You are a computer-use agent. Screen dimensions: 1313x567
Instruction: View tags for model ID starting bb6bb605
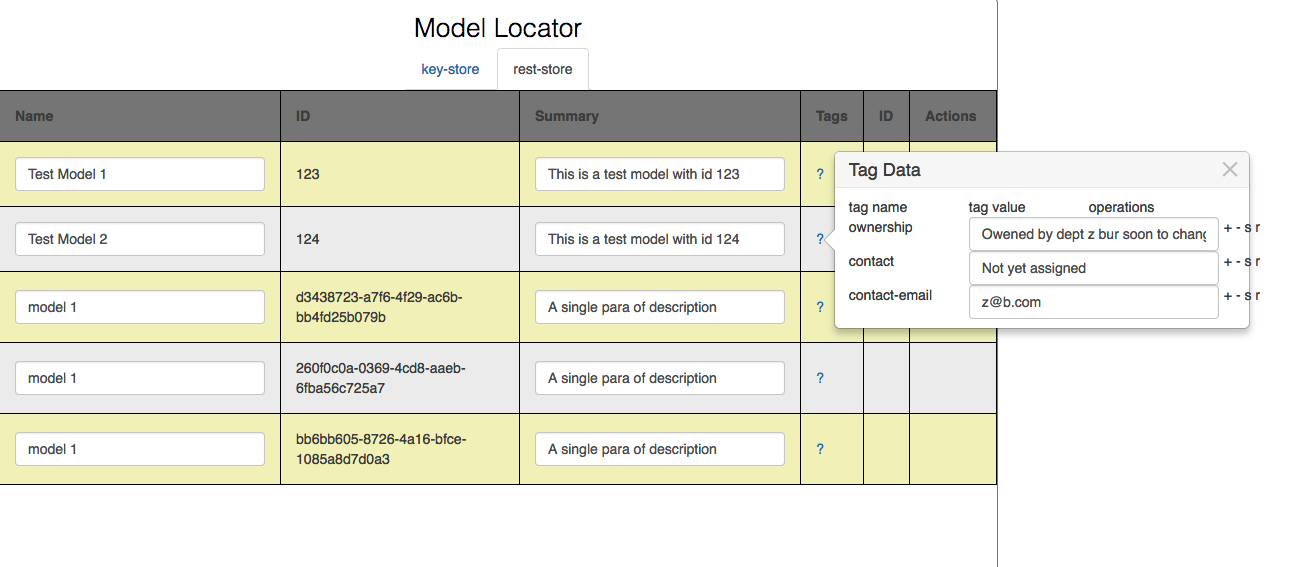coord(820,449)
